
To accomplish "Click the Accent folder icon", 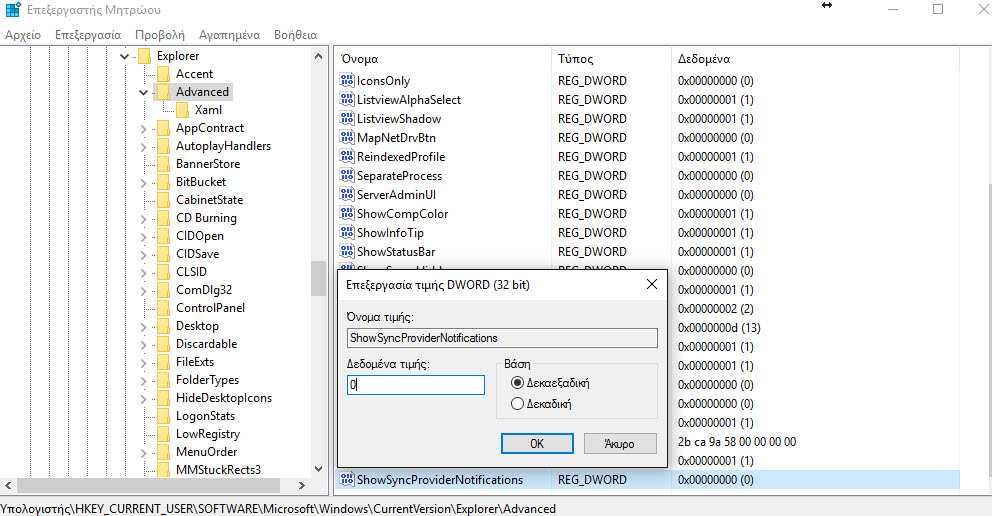I will 163,74.
